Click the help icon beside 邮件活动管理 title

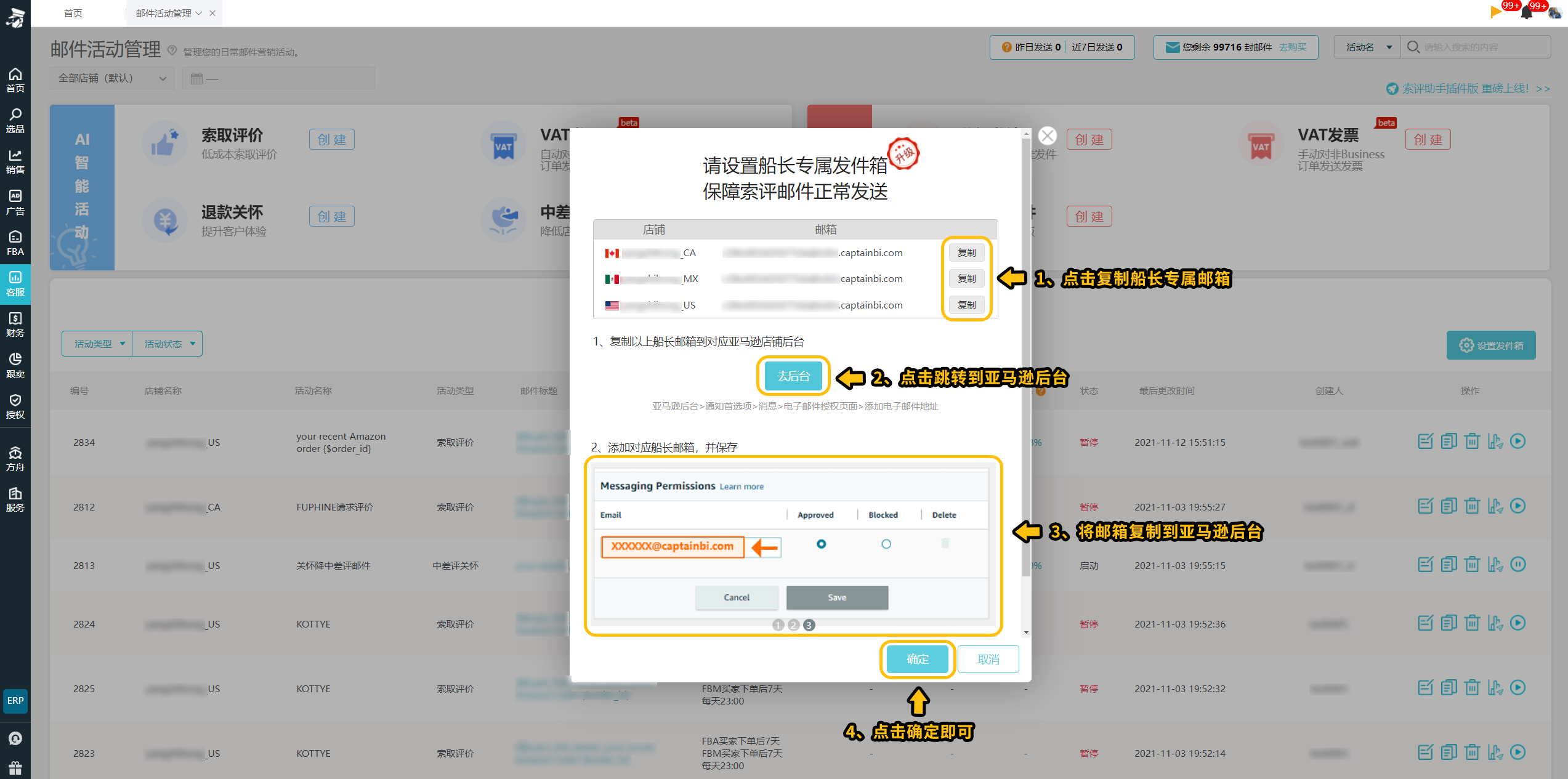172,50
